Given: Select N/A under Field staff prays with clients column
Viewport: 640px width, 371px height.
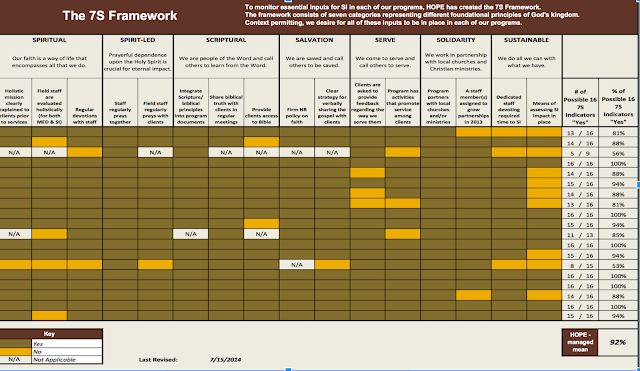Looking at the screenshot, I should point(156,152).
